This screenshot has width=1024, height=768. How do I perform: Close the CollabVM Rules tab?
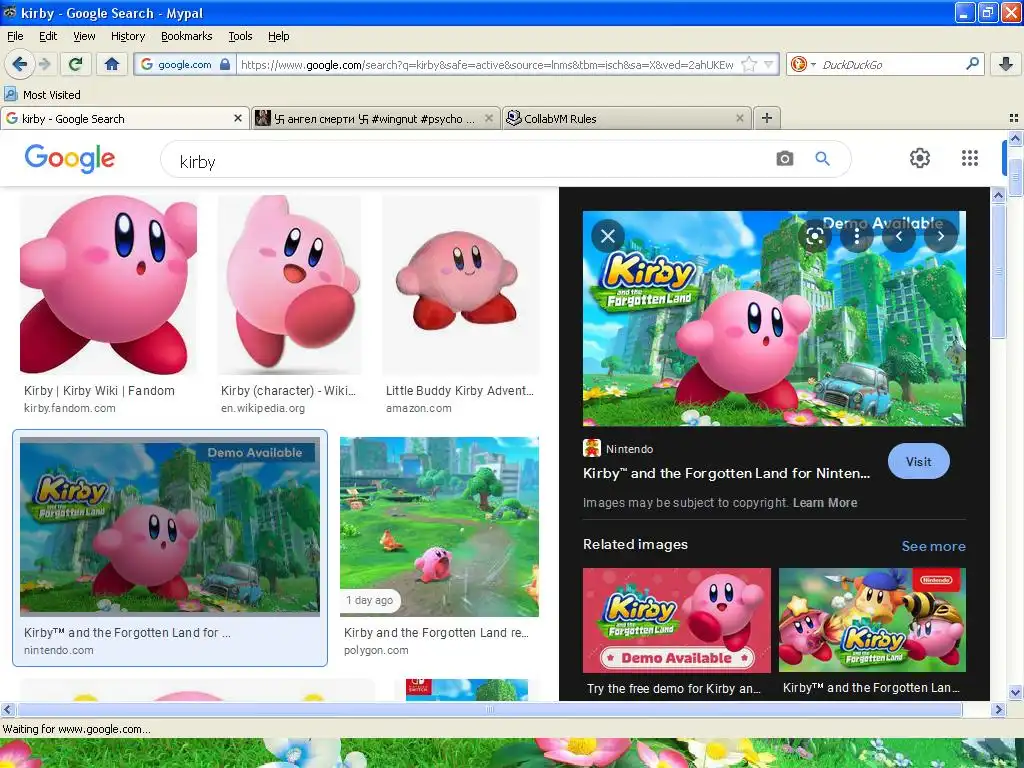pos(739,118)
